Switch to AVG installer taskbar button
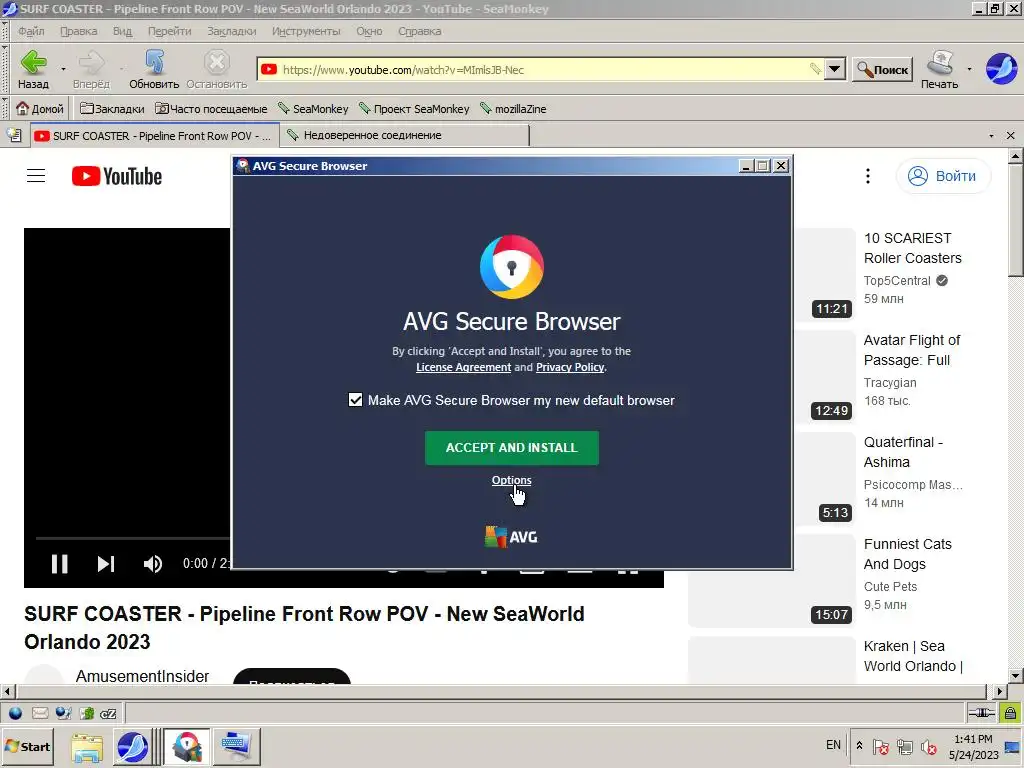 [x=187, y=747]
